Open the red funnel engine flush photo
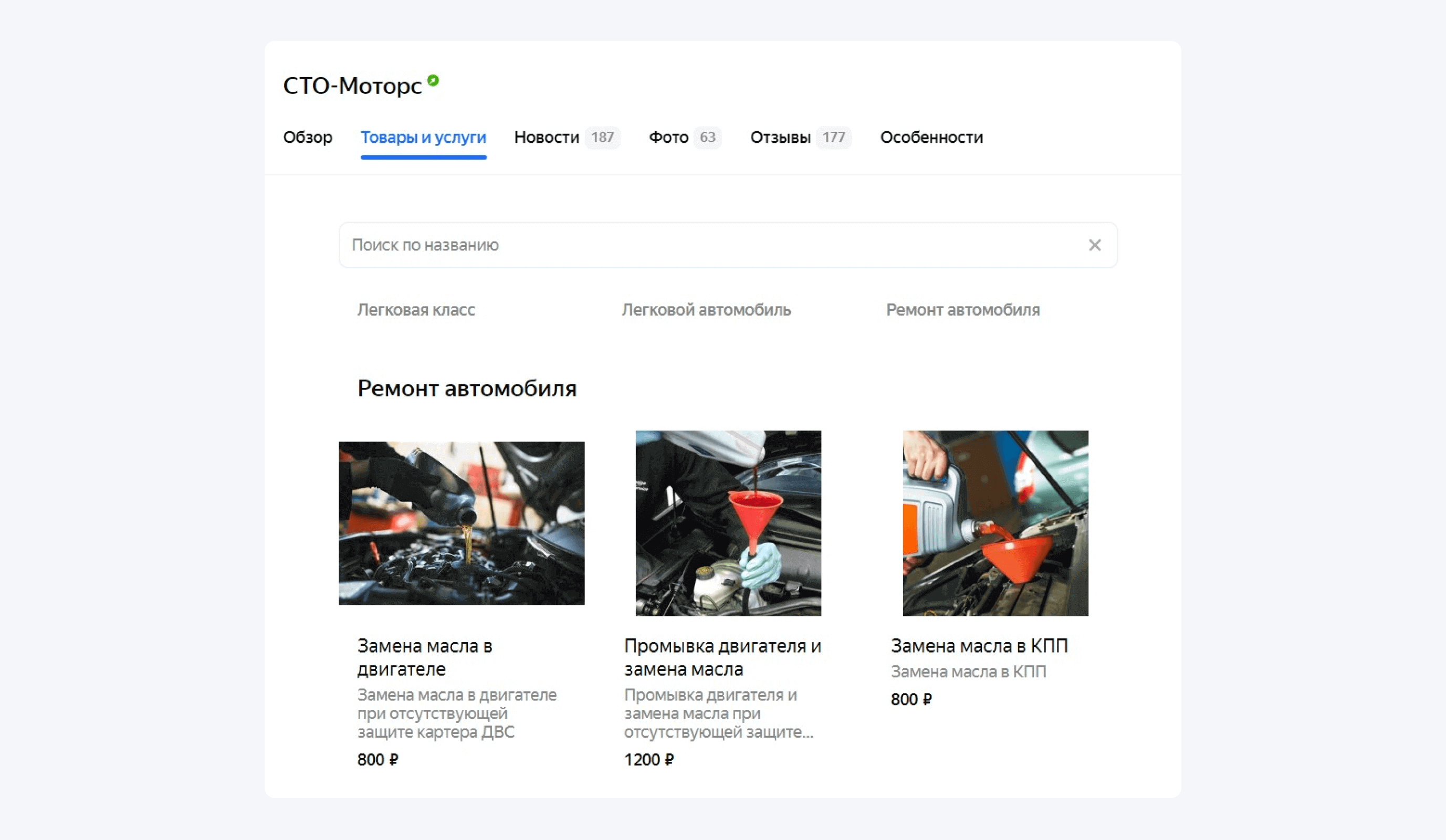 coord(728,523)
